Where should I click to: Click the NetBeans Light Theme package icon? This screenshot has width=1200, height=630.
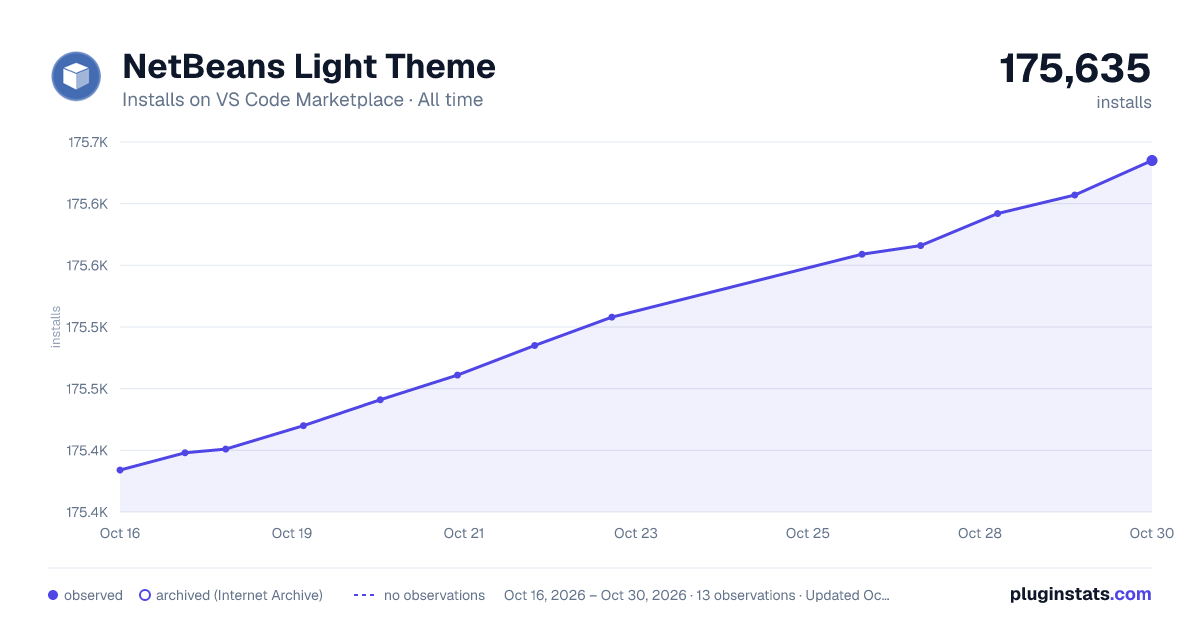tap(76, 76)
